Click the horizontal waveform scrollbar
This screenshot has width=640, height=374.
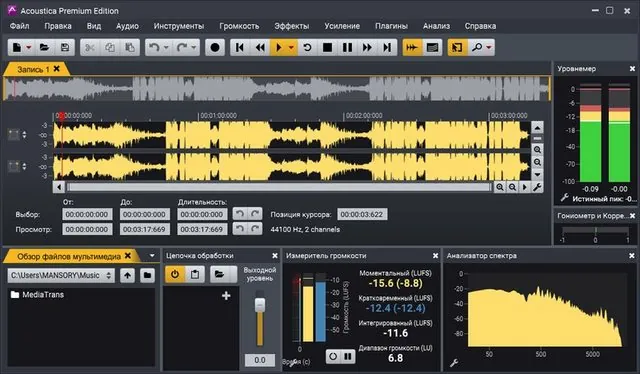click(x=279, y=187)
